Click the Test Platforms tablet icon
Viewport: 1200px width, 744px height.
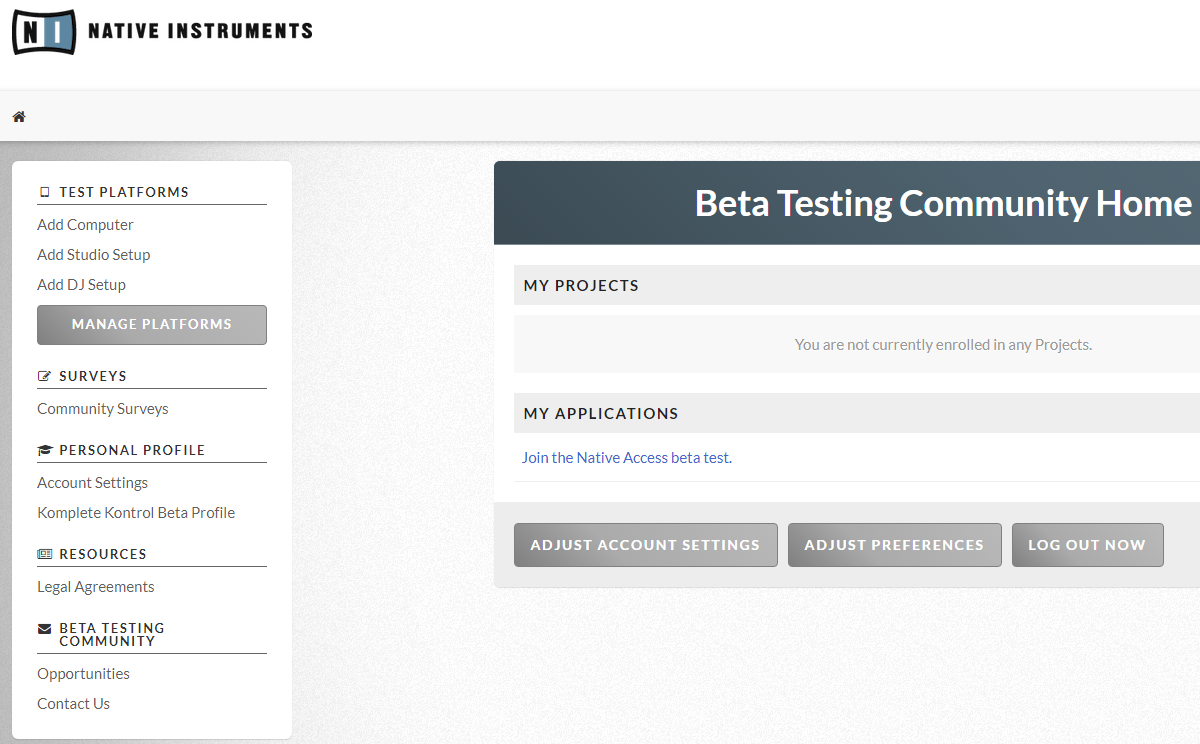pos(44,192)
